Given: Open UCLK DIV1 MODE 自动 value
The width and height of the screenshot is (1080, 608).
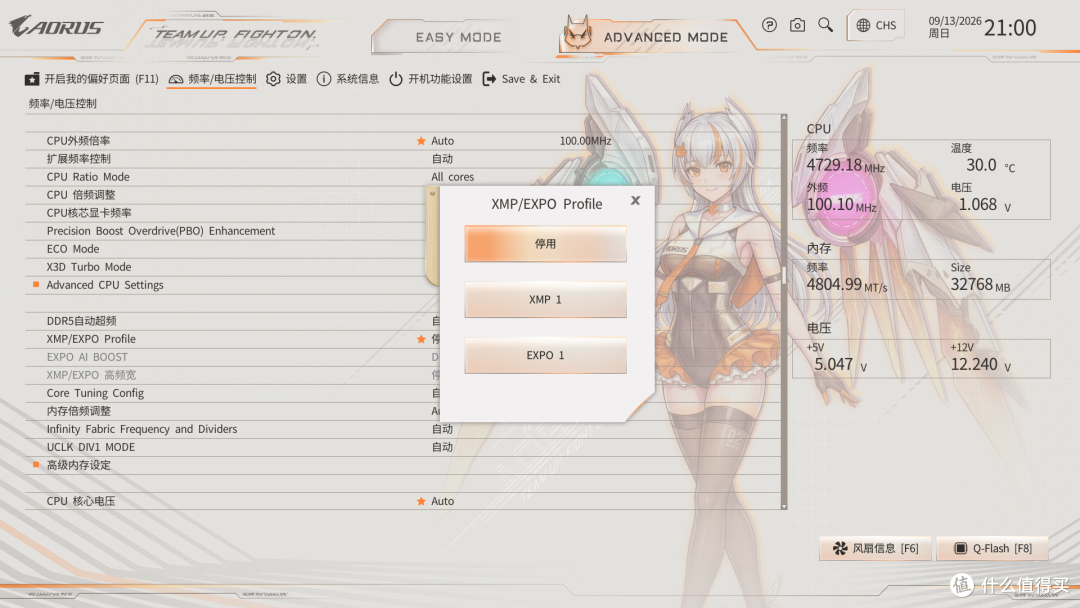Looking at the screenshot, I should [x=442, y=447].
